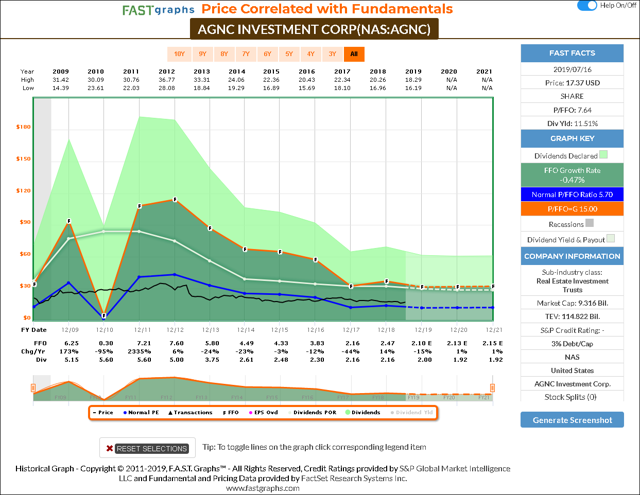Toggle the Dividends POR legend item
640x495 pixels.
tap(312, 413)
